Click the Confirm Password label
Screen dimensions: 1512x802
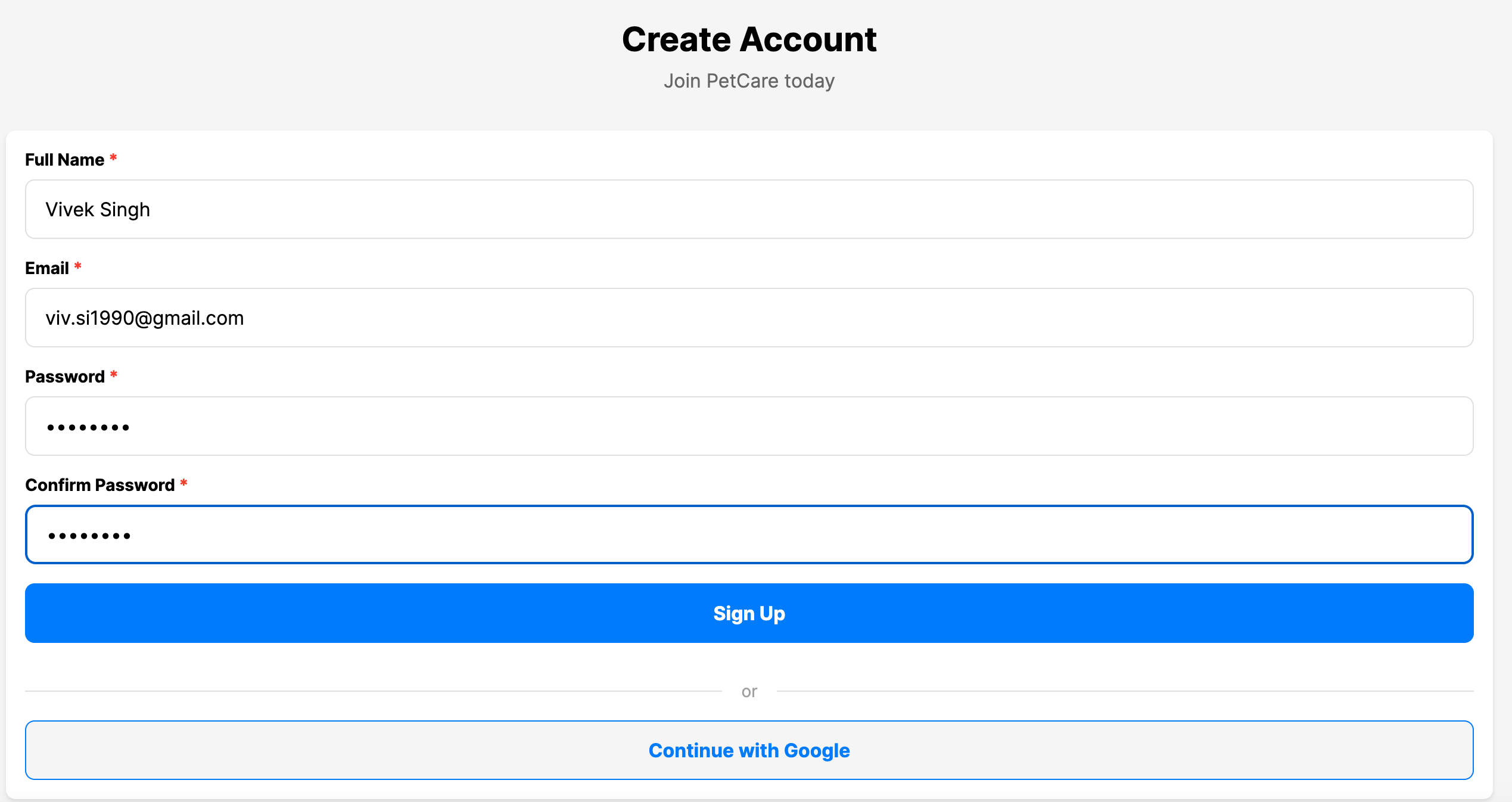(99, 485)
